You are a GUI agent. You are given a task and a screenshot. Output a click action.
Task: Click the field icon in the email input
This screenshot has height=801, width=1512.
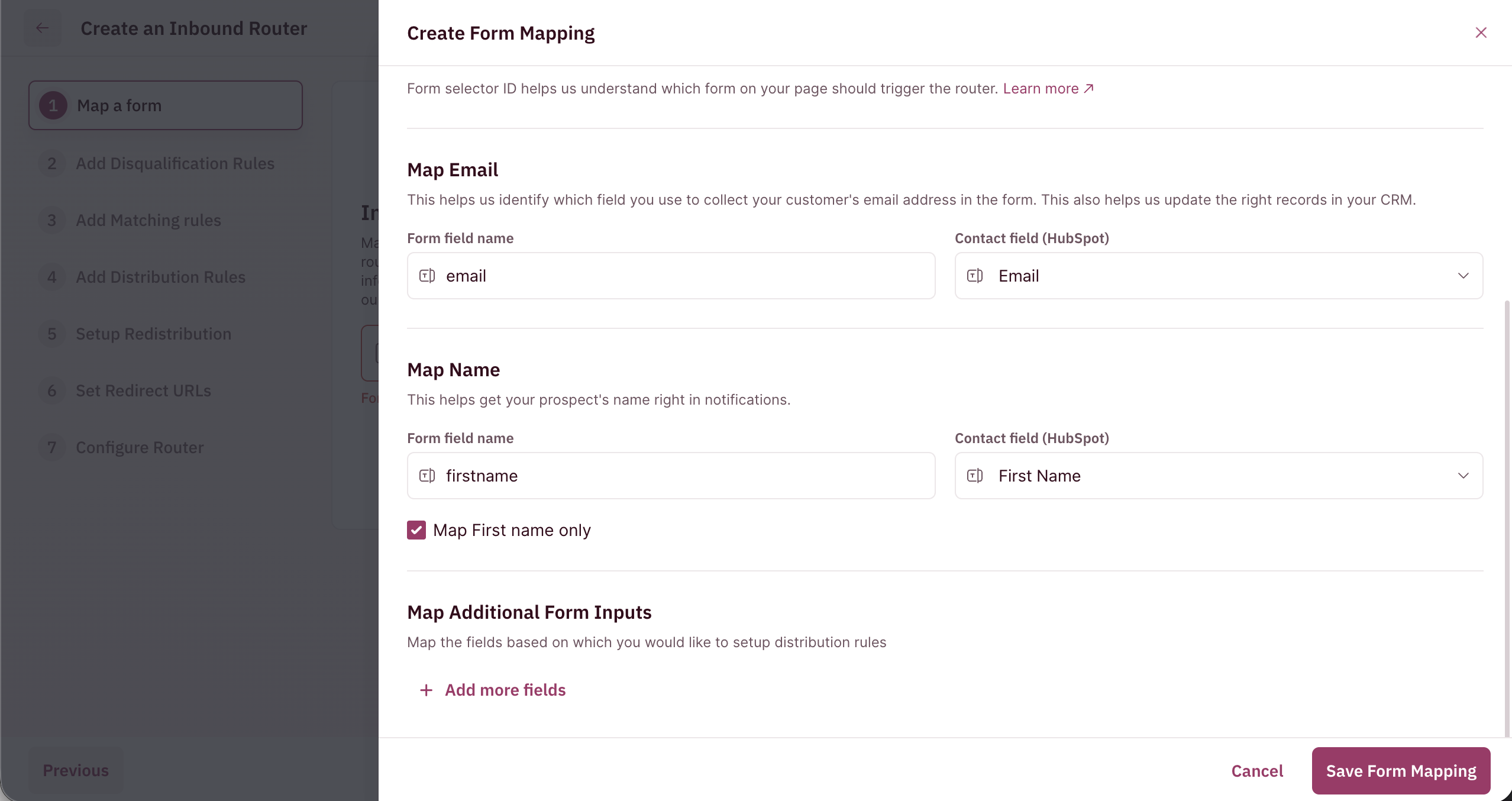click(427, 276)
